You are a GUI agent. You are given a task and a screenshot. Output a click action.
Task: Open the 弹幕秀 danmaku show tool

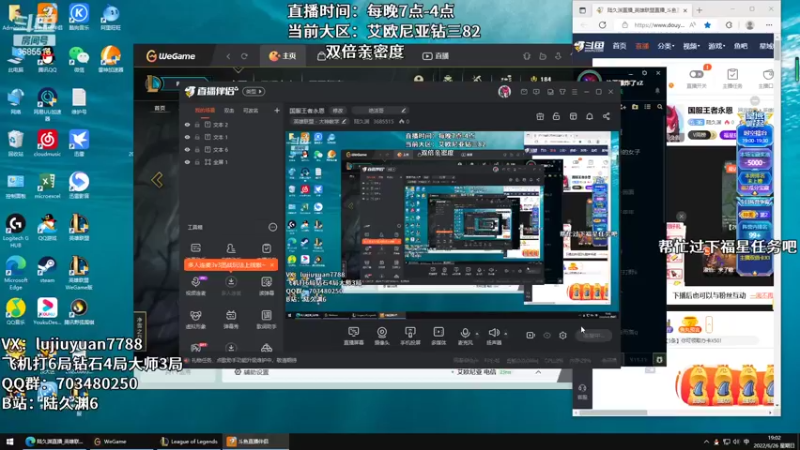231,319
